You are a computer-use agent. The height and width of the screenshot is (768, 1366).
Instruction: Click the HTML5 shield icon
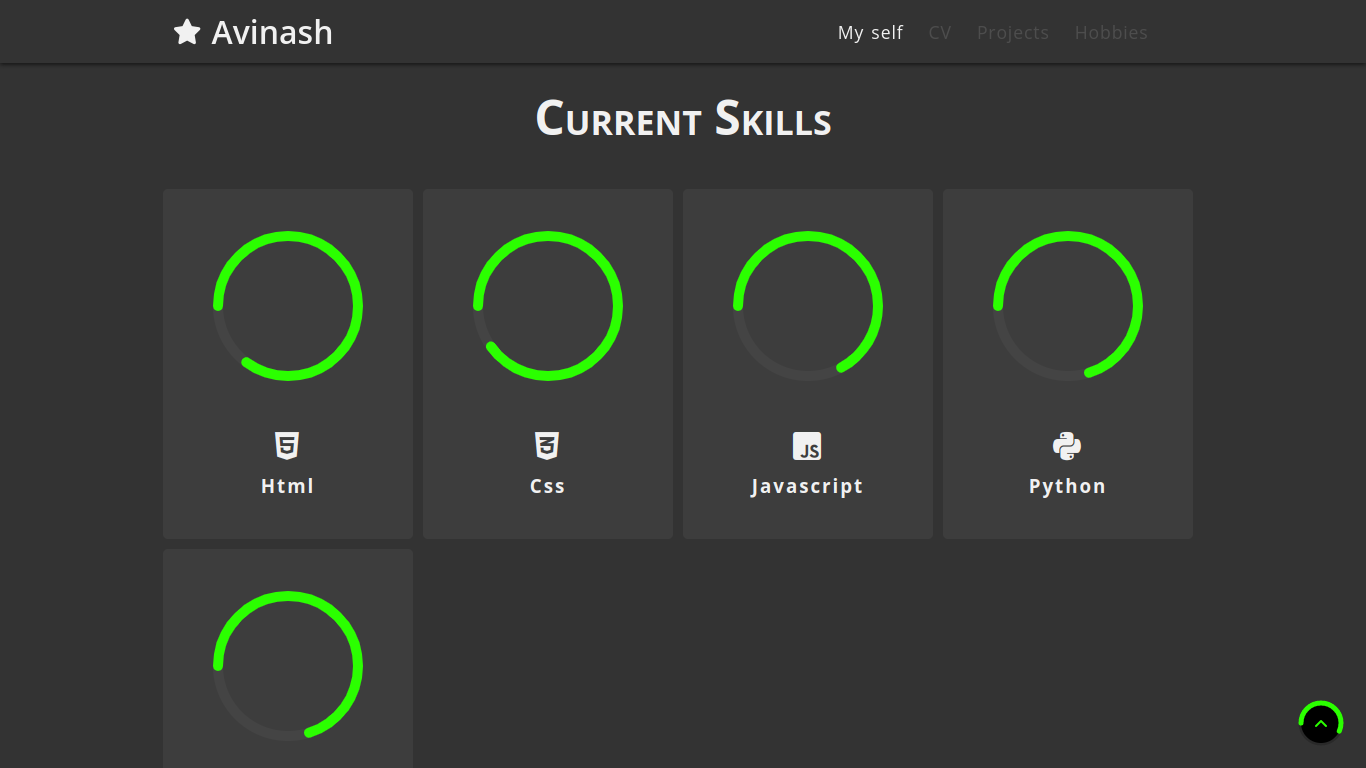click(x=287, y=446)
